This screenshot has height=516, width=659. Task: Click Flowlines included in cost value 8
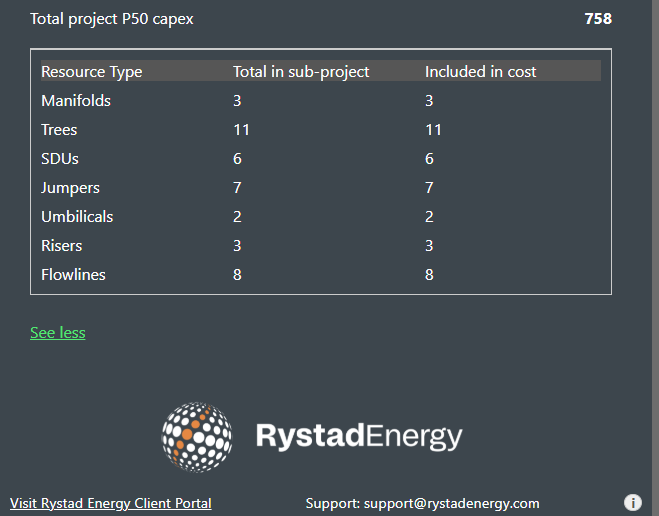click(x=429, y=275)
